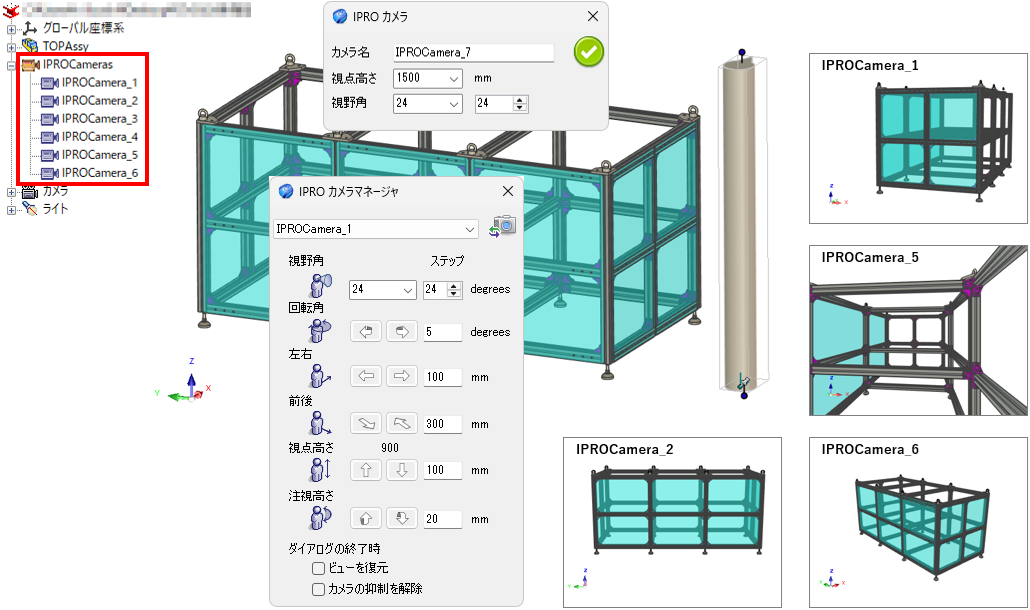Close the IPRO カメラマネージャ dialog
Viewport: 1030px width, 610px height.
click(x=508, y=191)
